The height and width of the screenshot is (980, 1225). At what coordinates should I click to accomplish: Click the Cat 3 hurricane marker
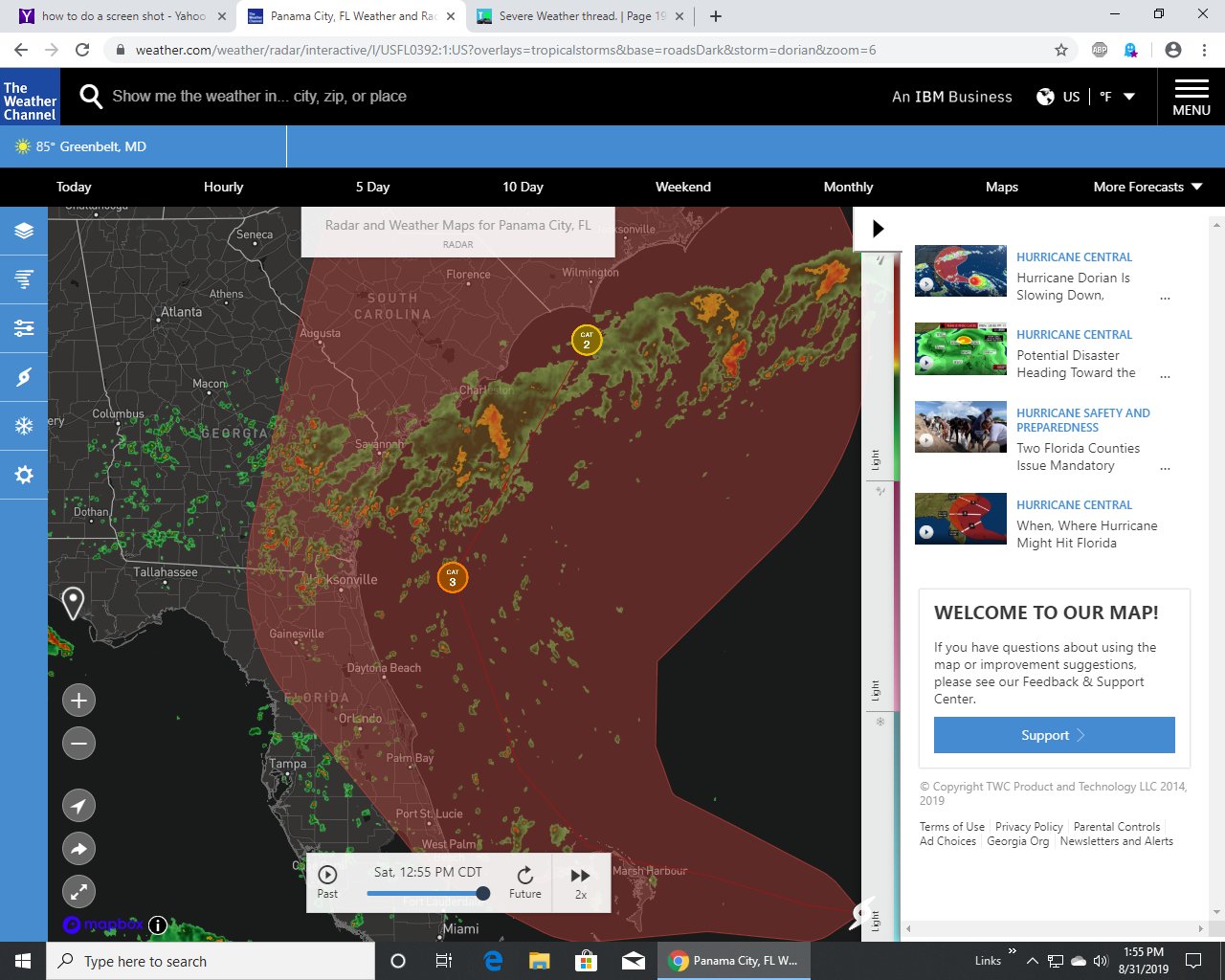453,578
